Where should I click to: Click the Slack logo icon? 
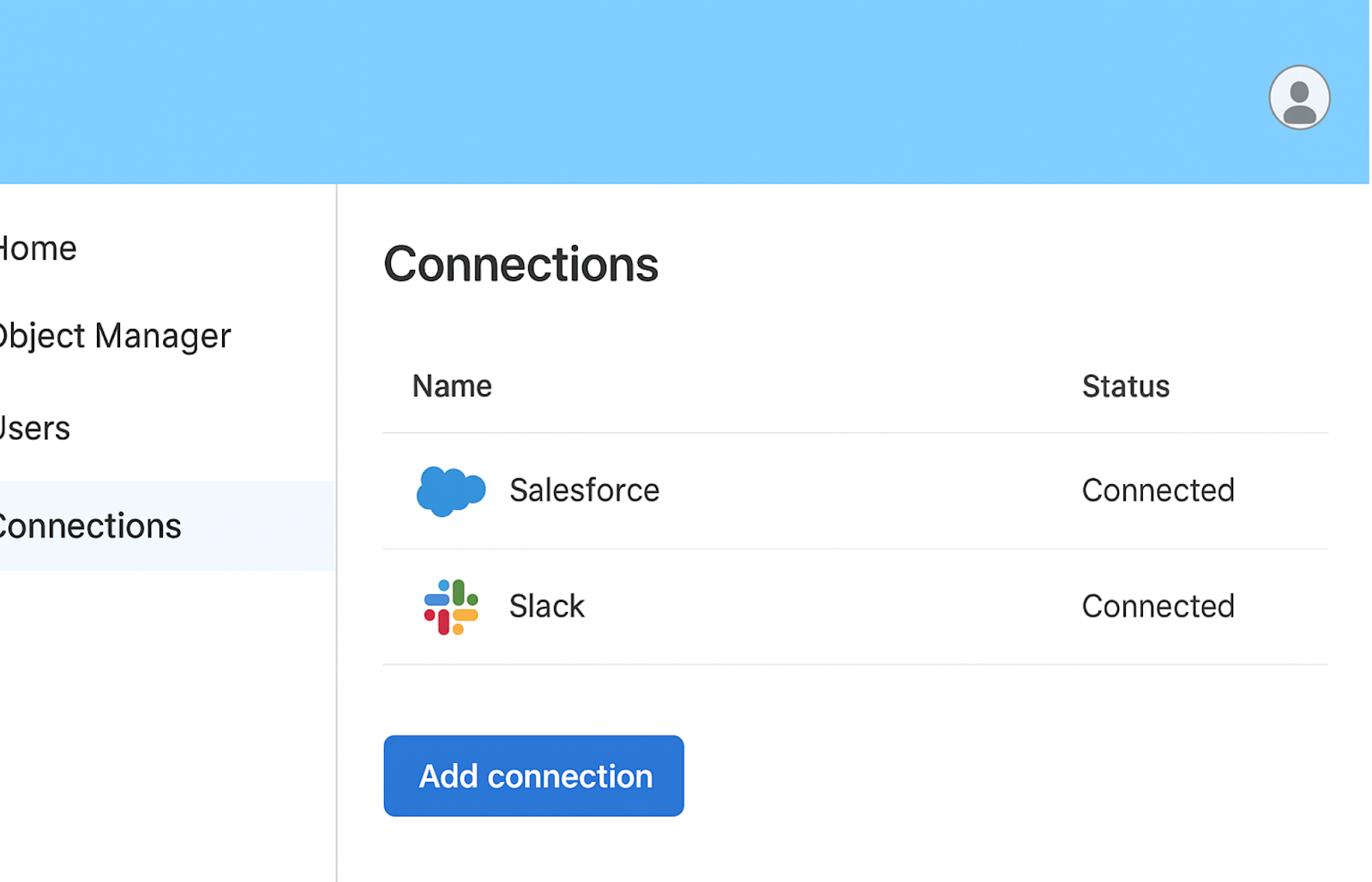450,606
